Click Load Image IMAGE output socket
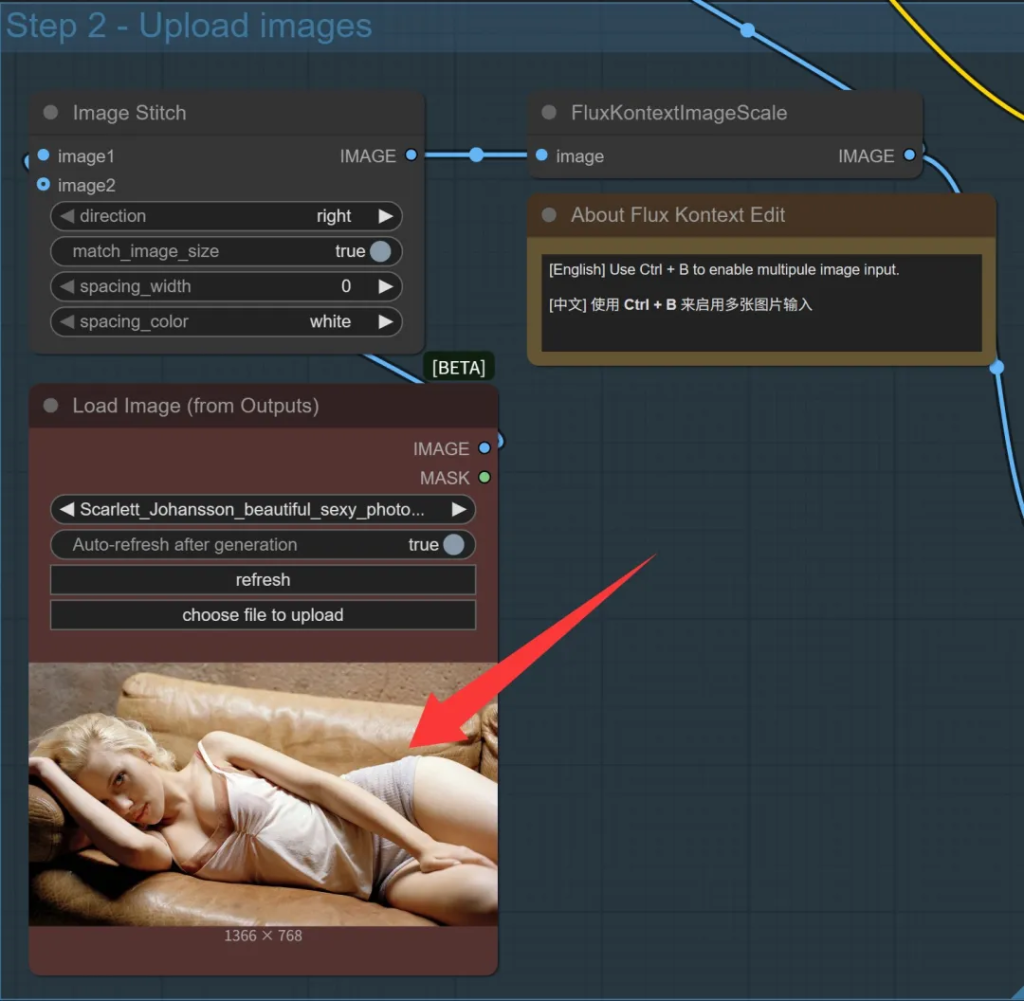 (x=484, y=449)
